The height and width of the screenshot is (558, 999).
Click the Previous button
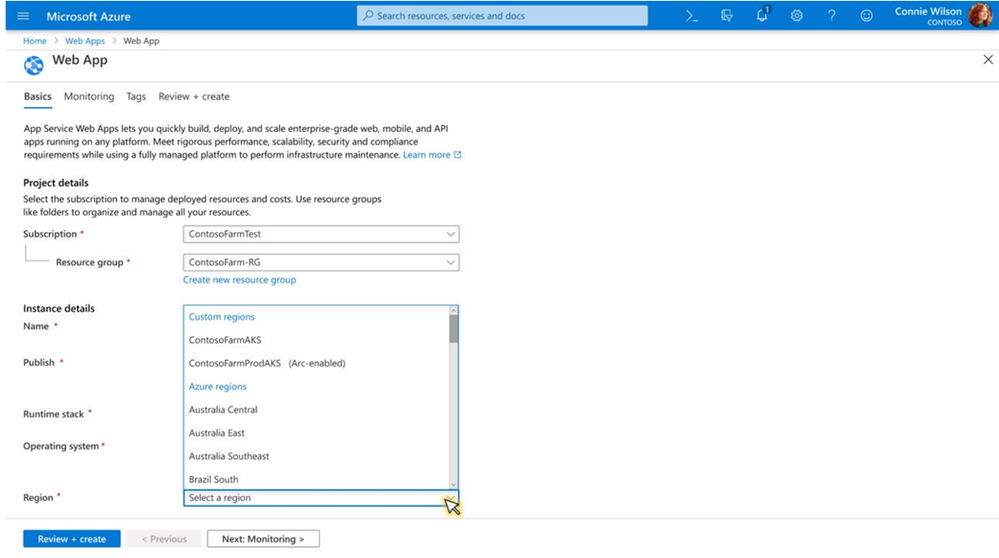(x=164, y=539)
